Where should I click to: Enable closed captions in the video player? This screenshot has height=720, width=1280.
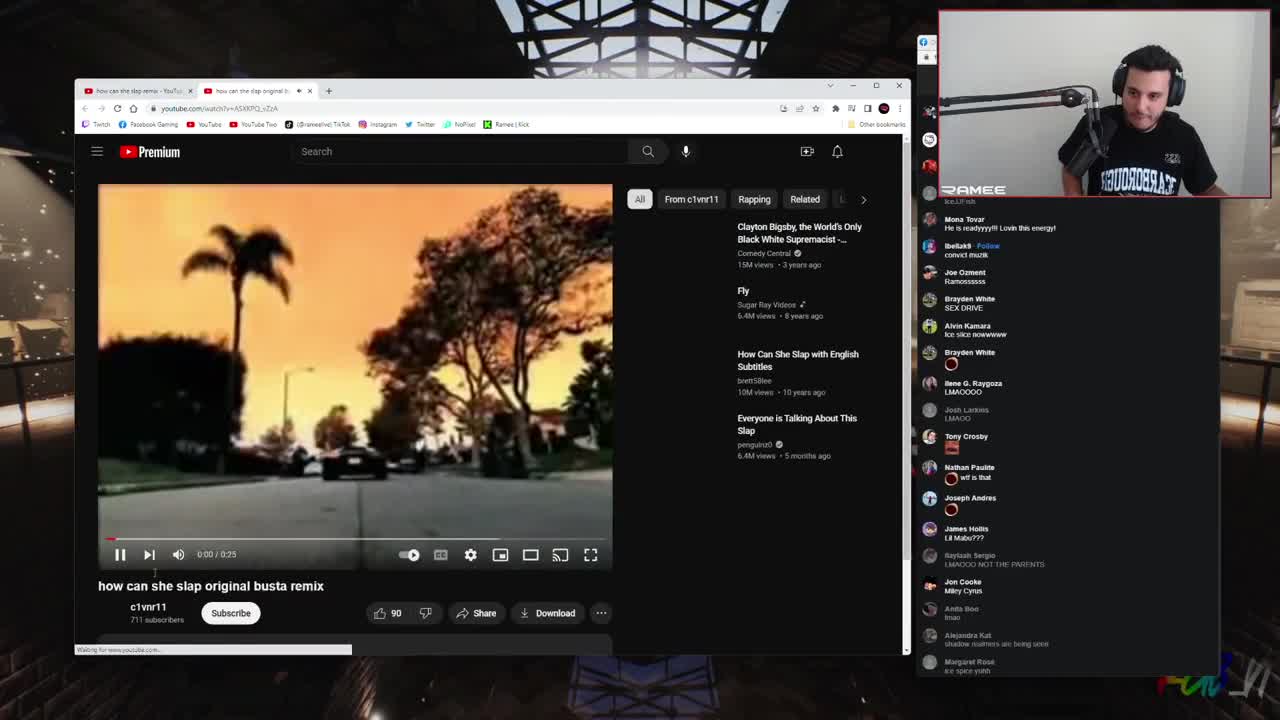click(x=440, y=554)
